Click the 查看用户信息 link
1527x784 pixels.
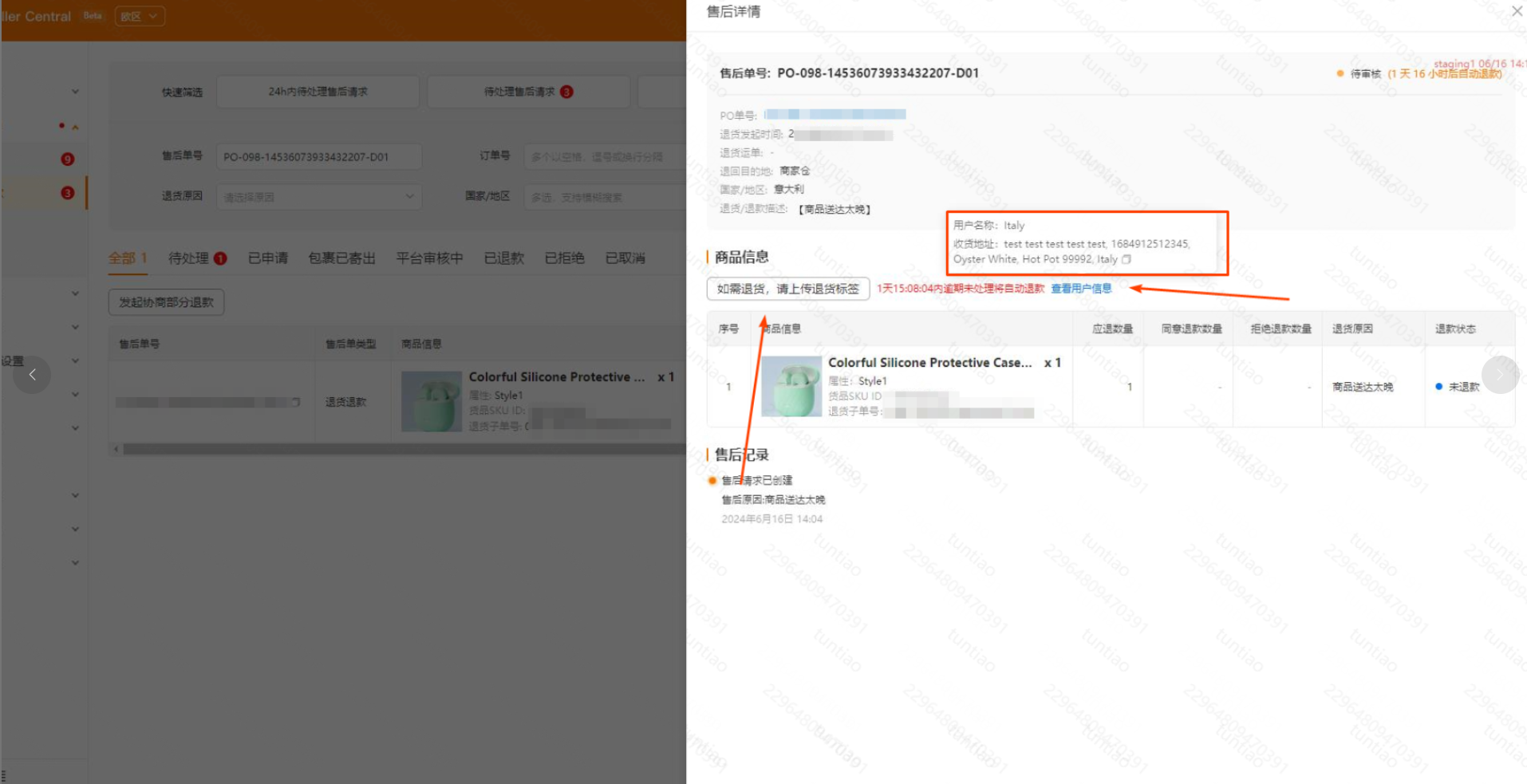(x=1081, y=288)
